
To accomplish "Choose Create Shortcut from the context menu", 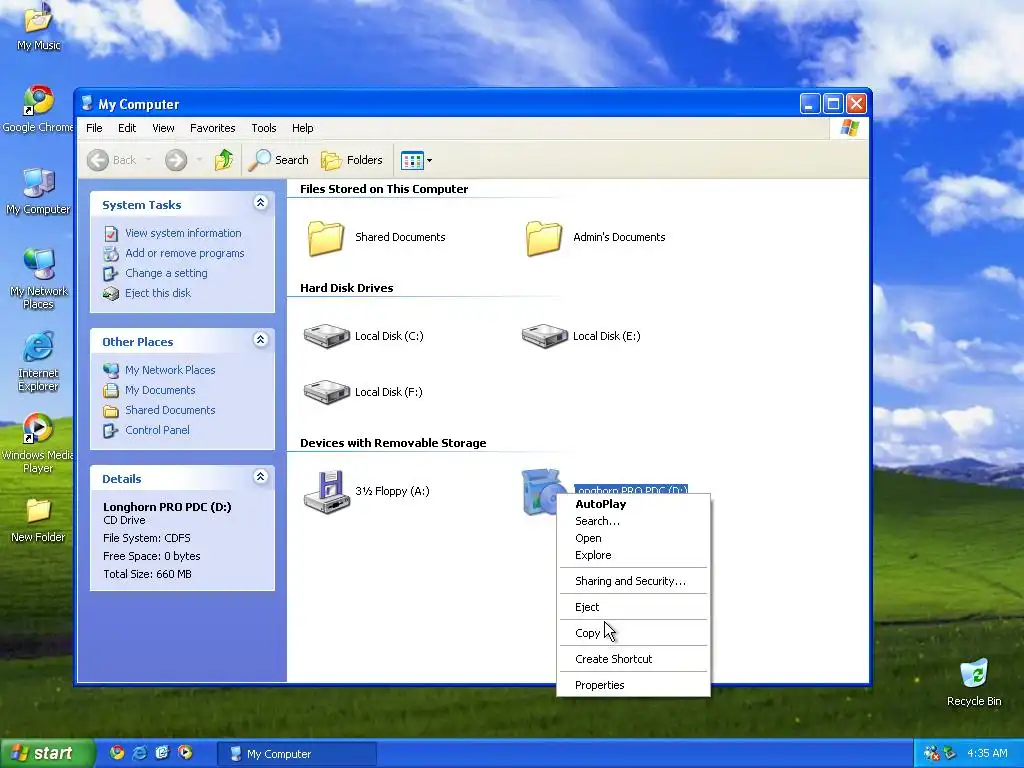I will click(x=633, y=660).
